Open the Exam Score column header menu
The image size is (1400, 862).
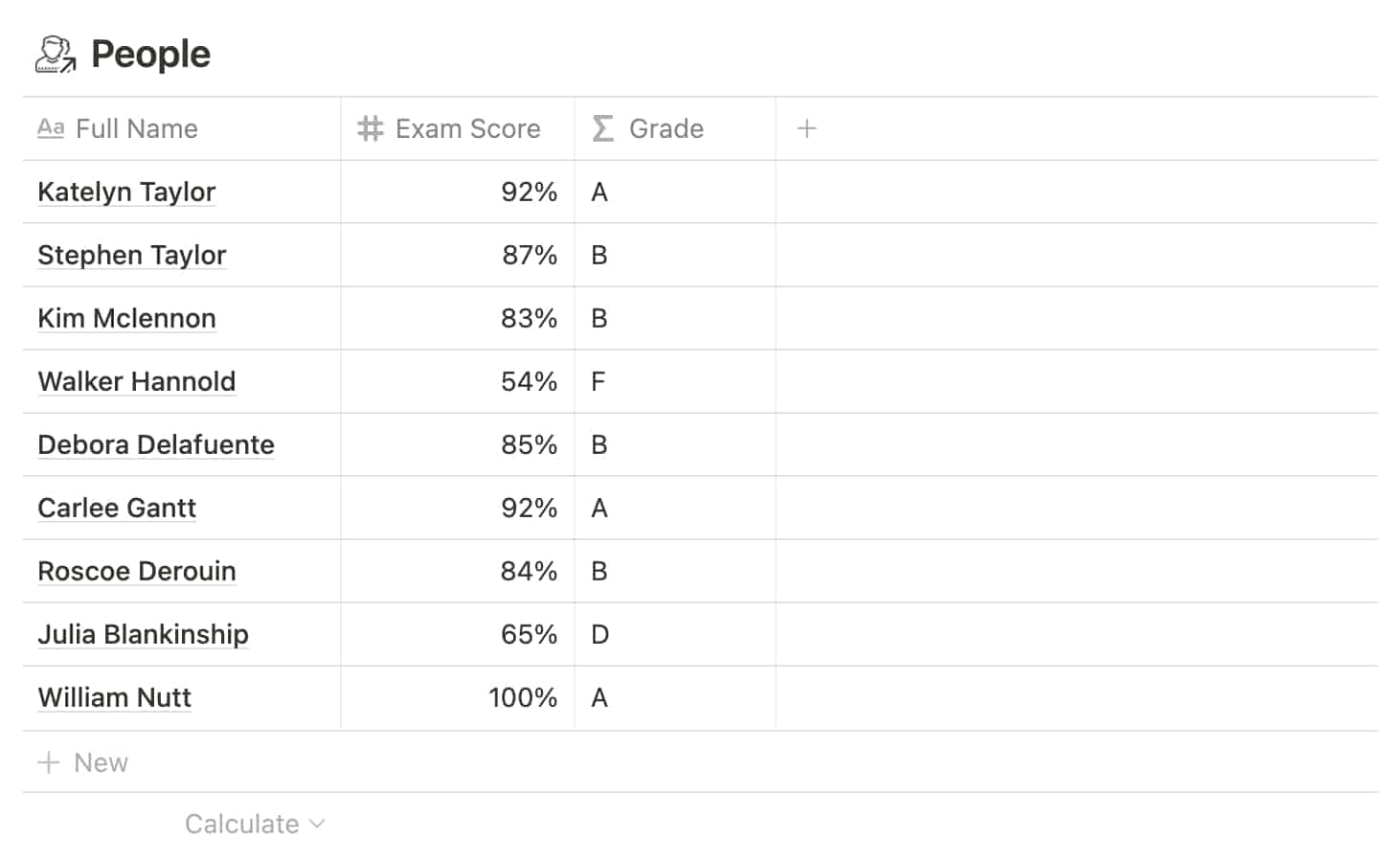[467, 128]
